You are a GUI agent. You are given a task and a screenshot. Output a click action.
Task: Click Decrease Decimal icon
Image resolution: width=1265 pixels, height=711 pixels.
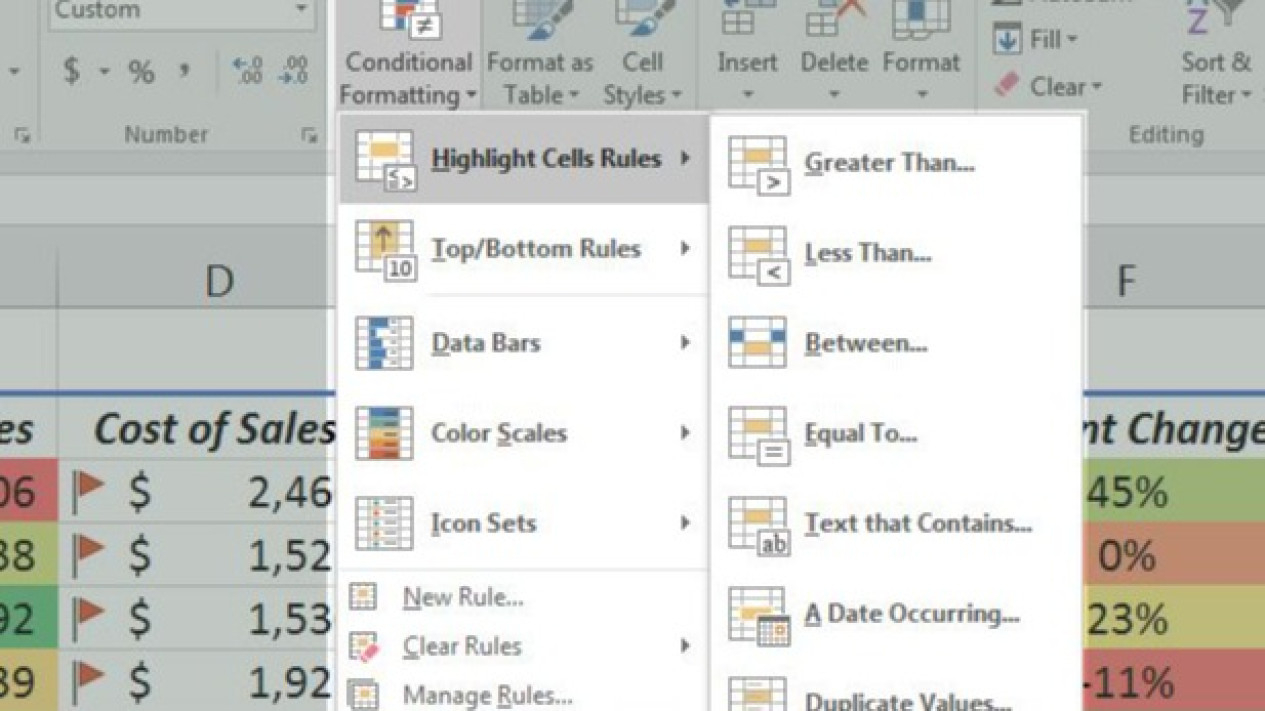point(293,71)
